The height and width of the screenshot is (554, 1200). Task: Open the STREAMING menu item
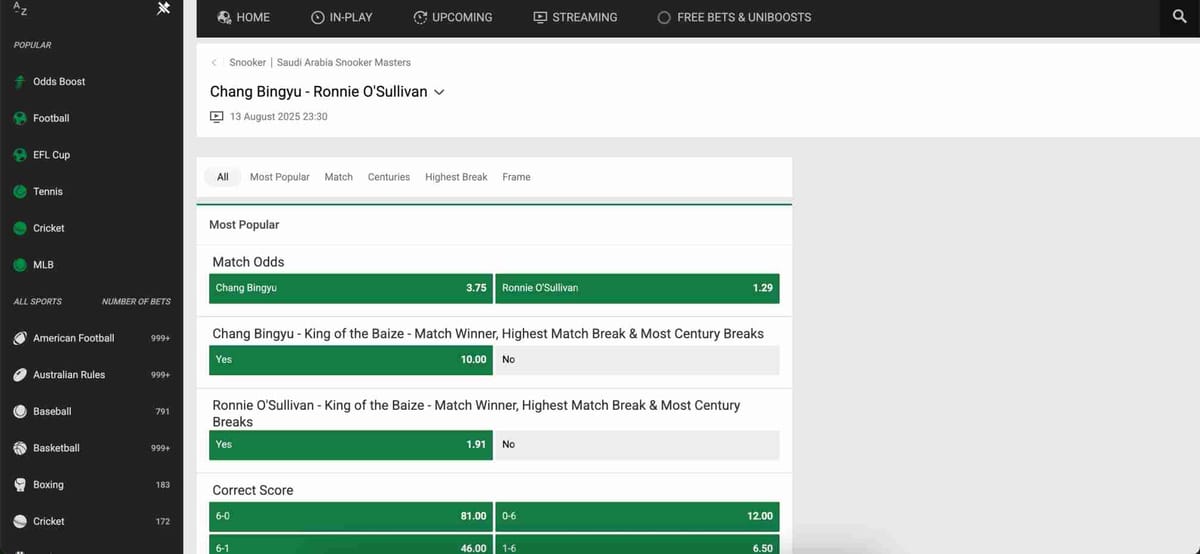click(575, 17)
